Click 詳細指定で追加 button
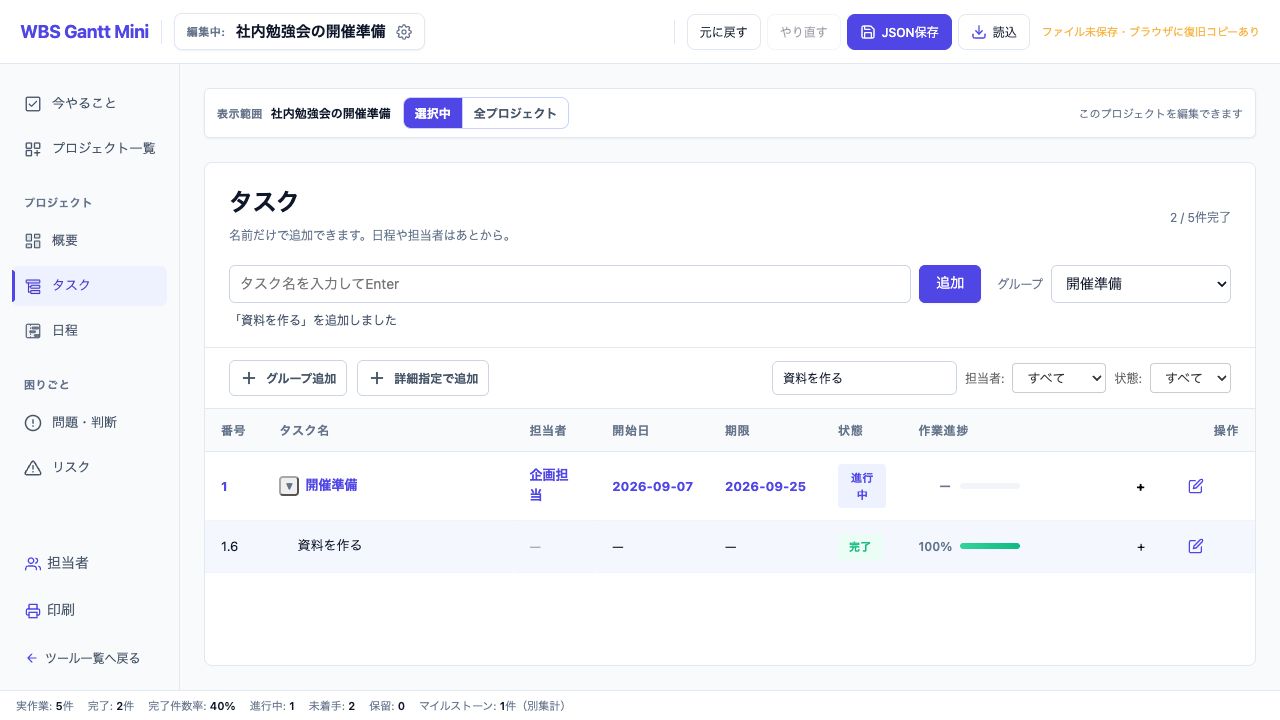 pos(423,378)
